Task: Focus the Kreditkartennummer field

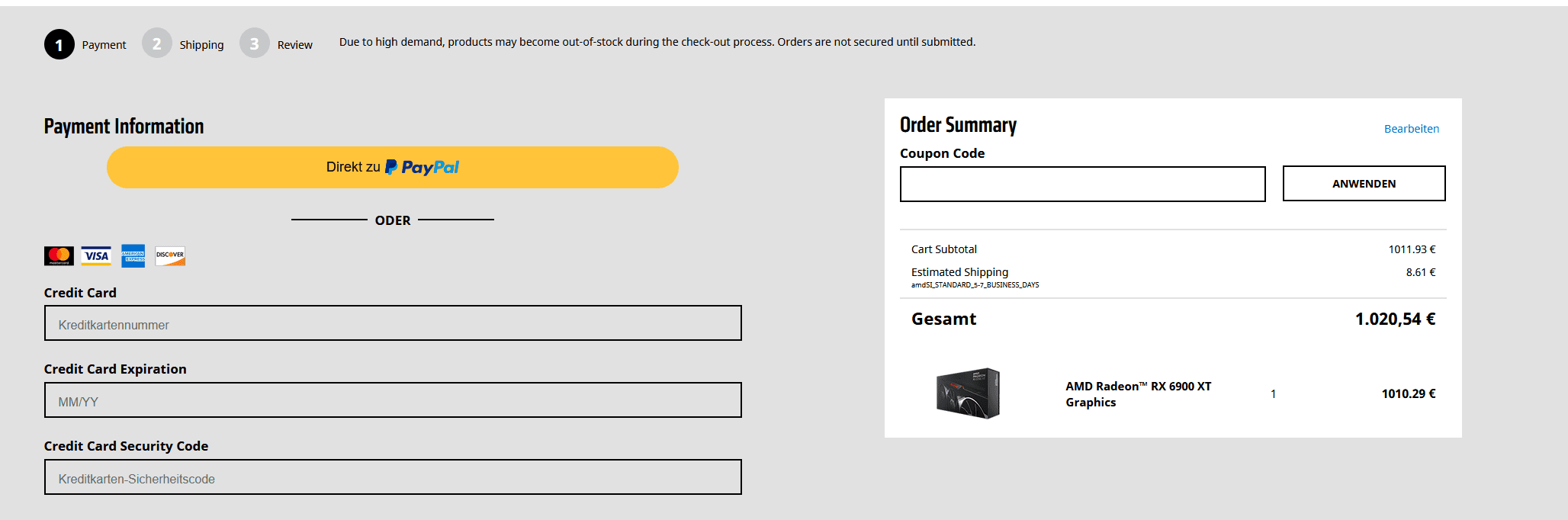Action: coord(393,323)
